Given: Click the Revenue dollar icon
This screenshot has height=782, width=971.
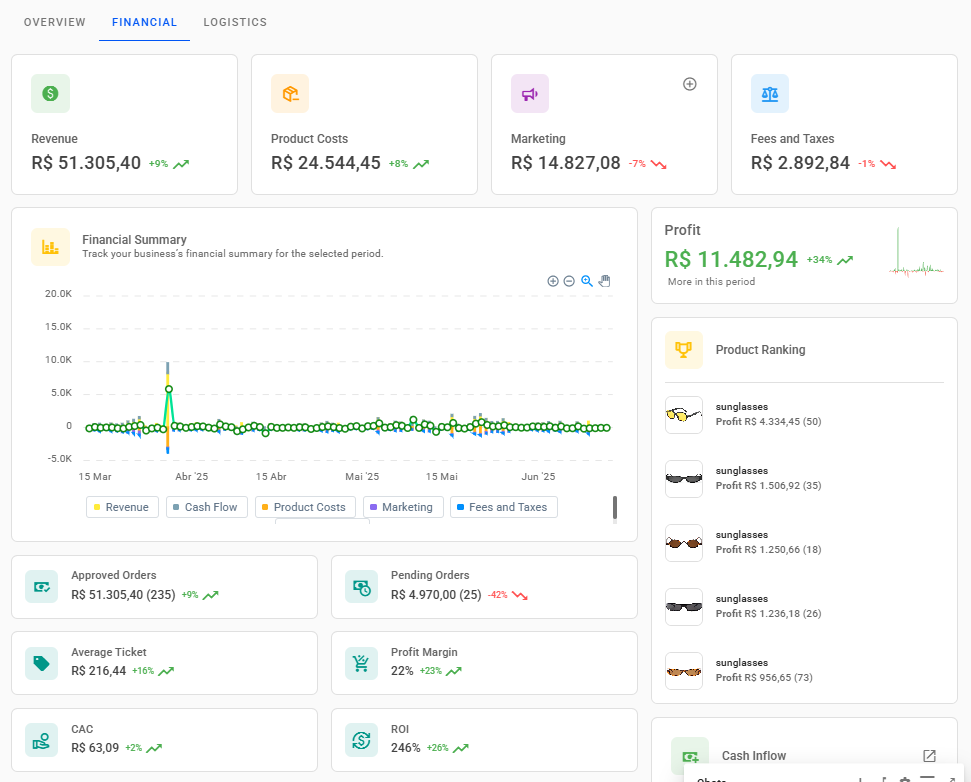Looking at the screenshot, I should (50, 93).
